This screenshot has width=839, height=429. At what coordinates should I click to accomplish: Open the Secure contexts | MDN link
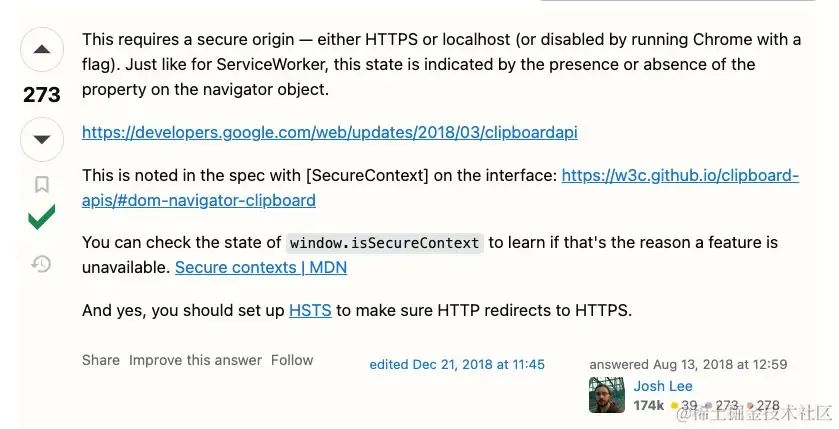click(260, 267)
